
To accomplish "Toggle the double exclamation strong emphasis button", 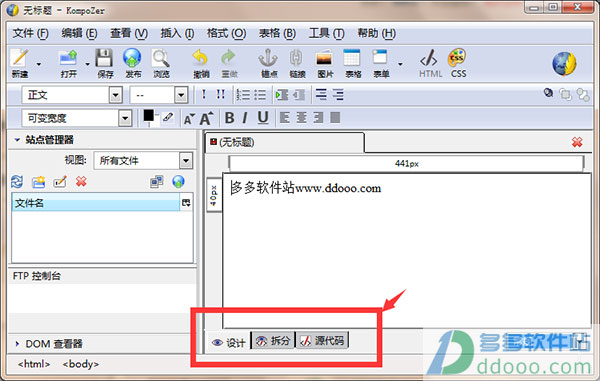I will click(x=220, y=94).
